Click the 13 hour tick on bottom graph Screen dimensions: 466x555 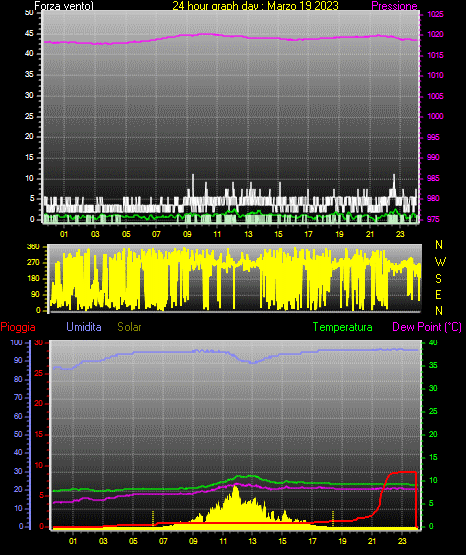(x=252, y=541)
